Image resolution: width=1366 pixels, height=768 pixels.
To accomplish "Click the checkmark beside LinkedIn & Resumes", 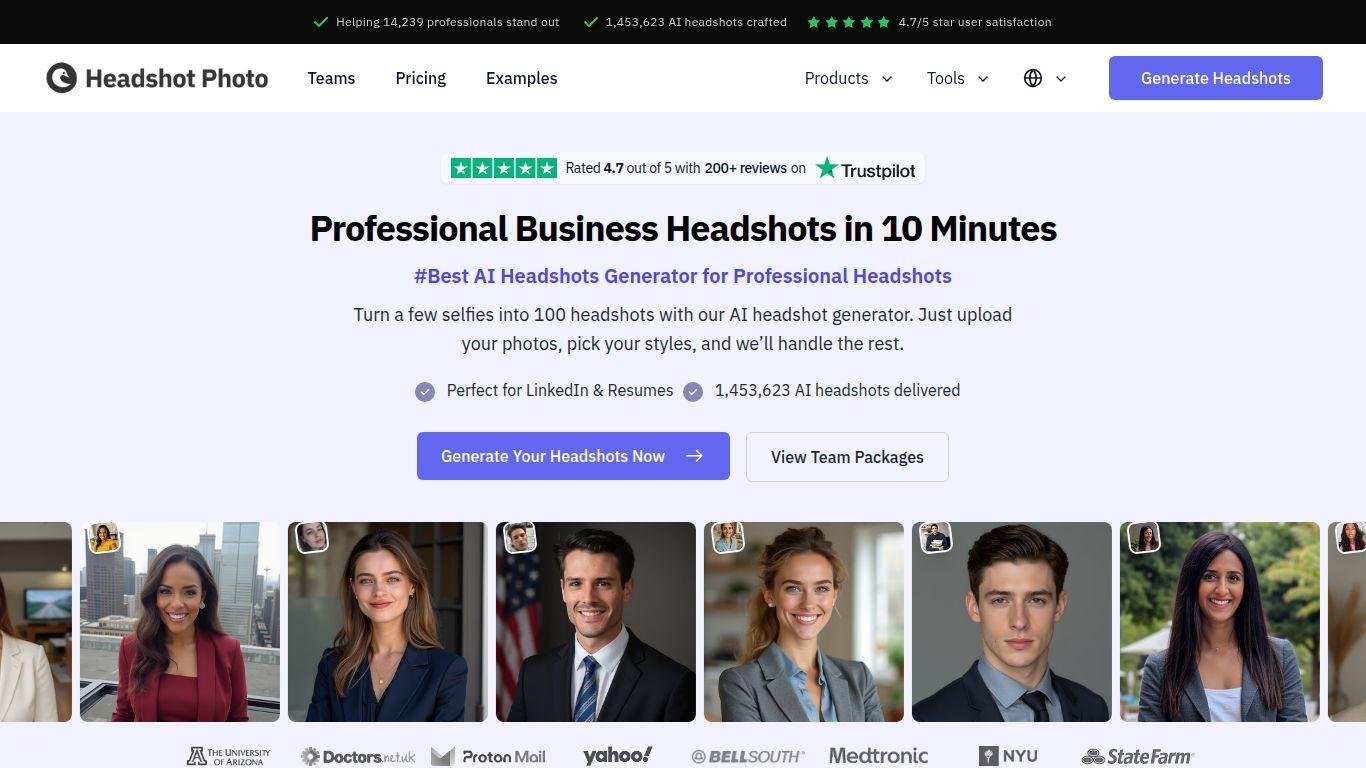I will [x=425, y=391].
